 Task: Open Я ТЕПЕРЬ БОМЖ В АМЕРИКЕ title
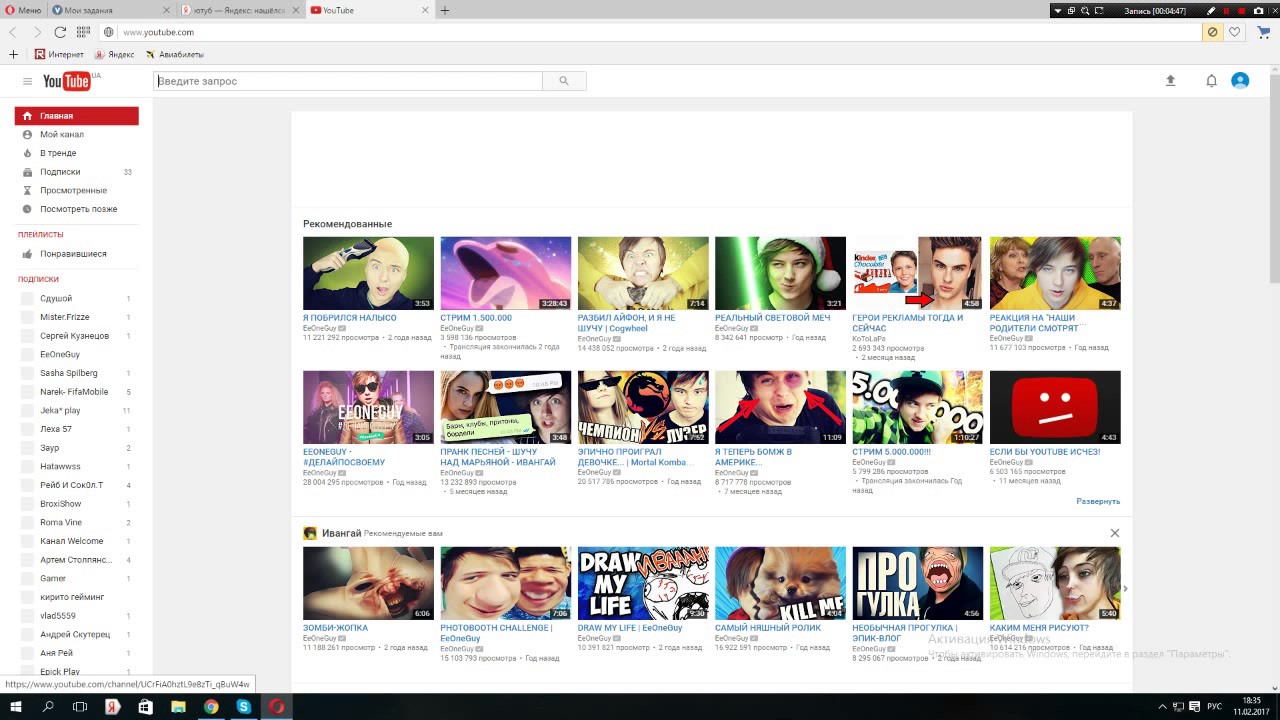tap(754, 457)
